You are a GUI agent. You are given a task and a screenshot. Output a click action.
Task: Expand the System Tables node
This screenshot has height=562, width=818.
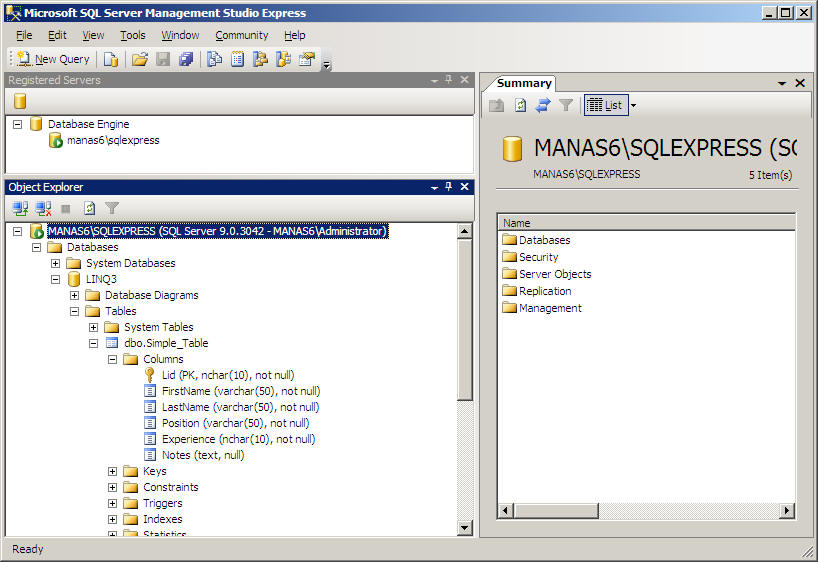(93, 328)
